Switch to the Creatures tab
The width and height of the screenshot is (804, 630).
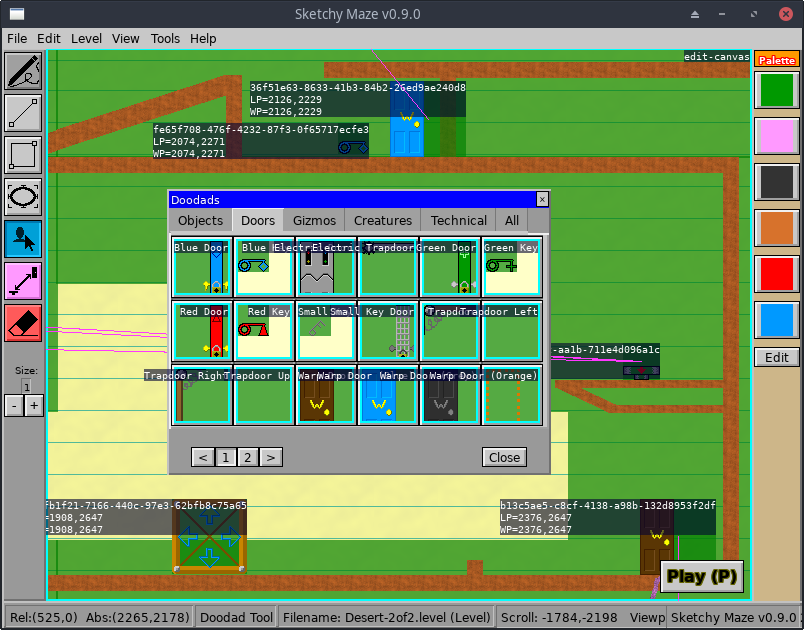383,220
